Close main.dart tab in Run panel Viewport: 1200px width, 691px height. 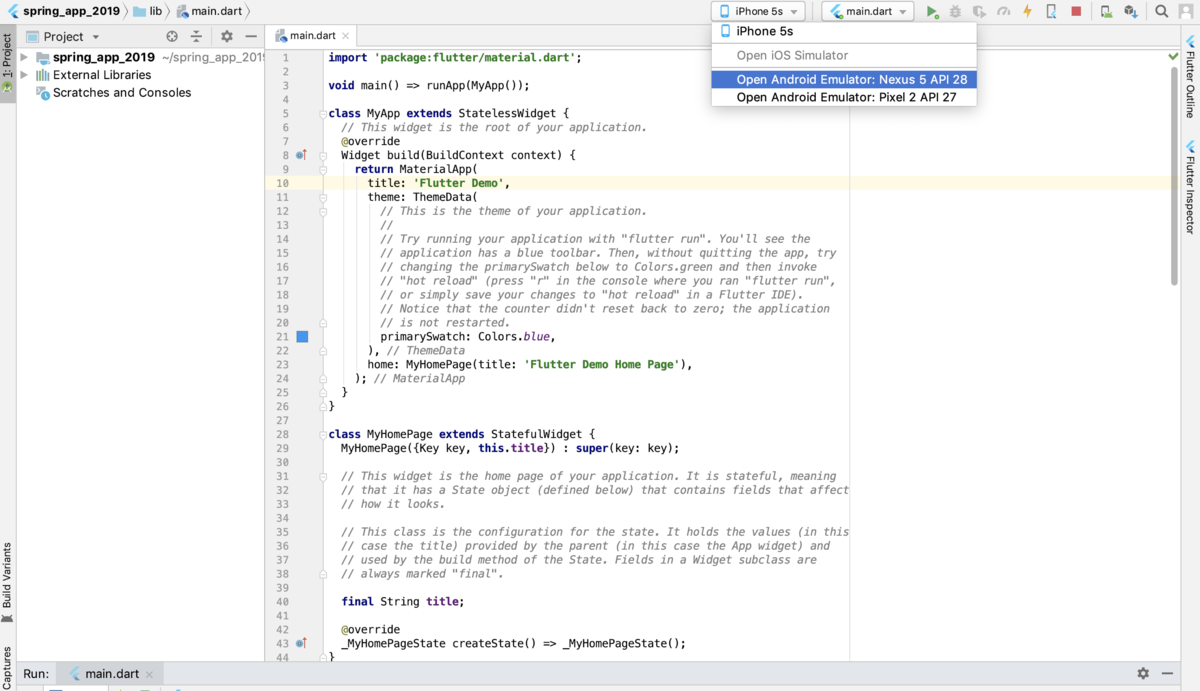pyautogui.click(x=149, y=674)
